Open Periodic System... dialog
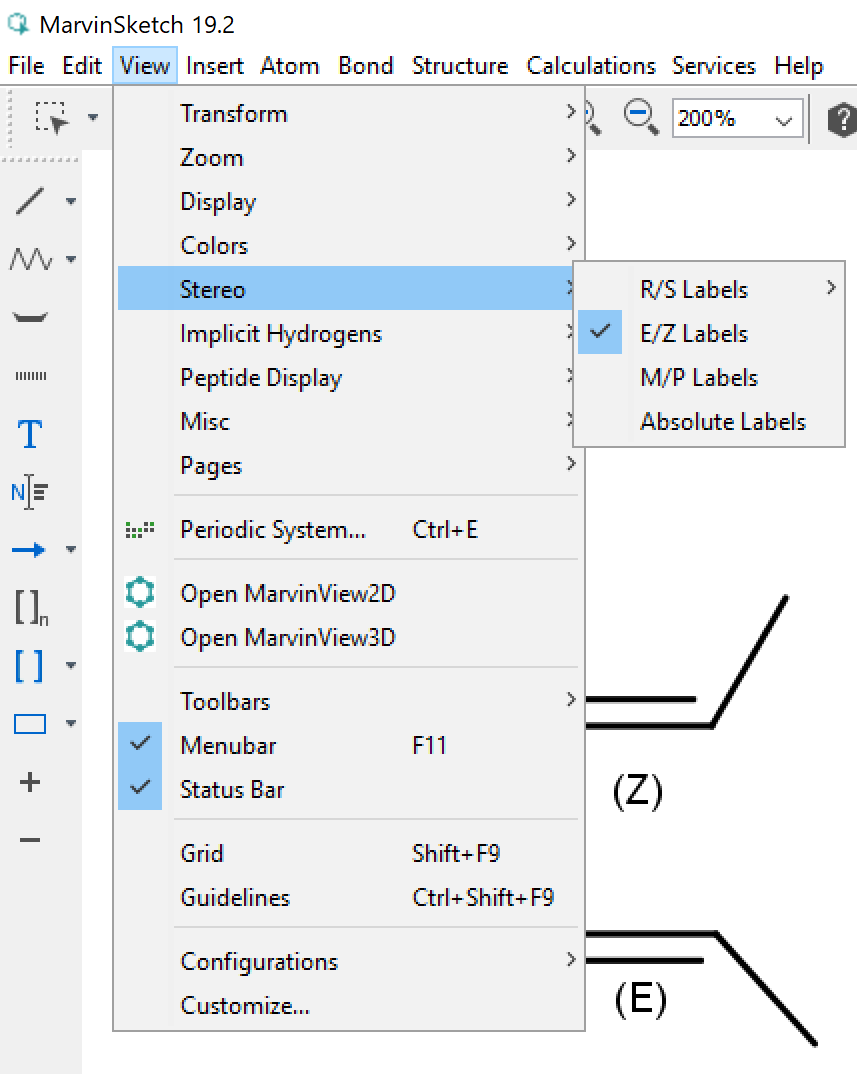 coord(272,530)
